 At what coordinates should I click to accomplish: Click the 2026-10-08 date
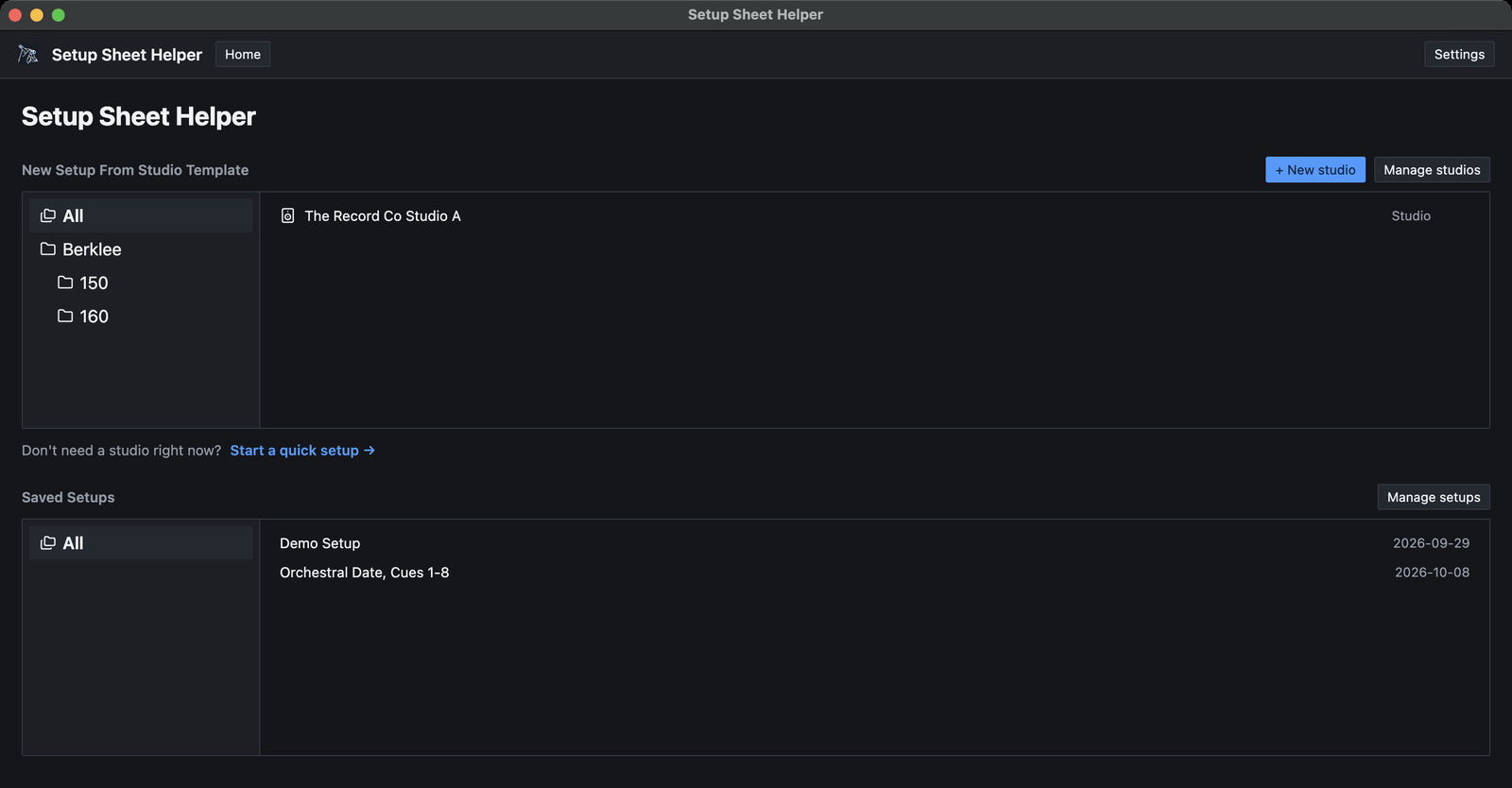coord(1432,573)
